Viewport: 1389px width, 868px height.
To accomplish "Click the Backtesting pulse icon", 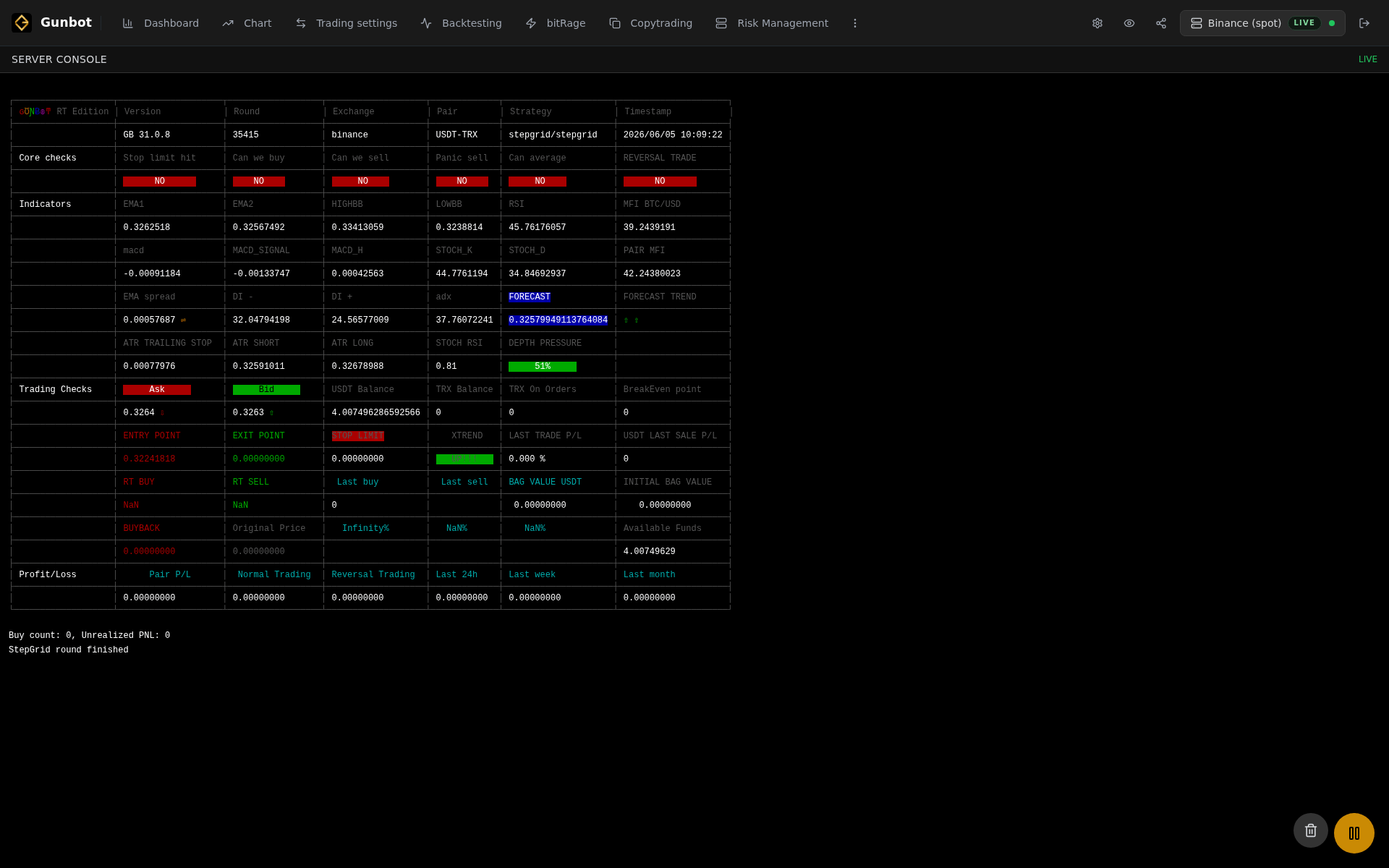I will 426,23.
